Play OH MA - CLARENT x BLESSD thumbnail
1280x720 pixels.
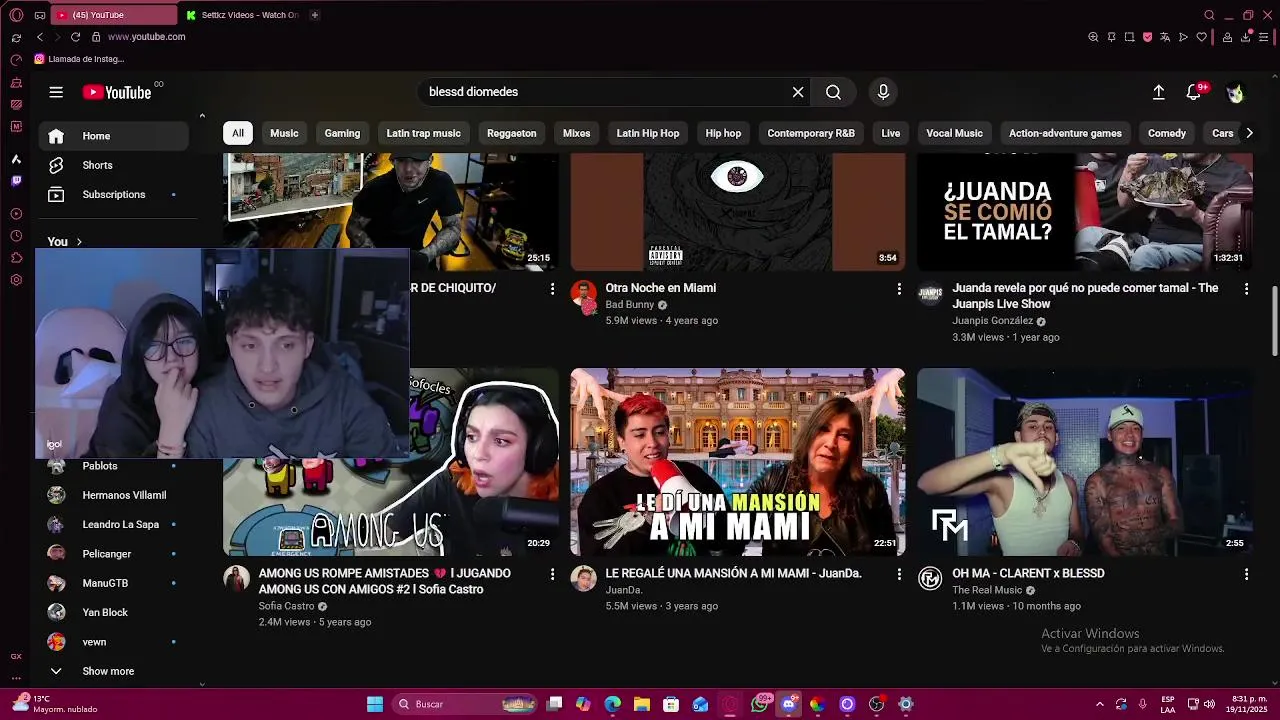click(1084, 462)
